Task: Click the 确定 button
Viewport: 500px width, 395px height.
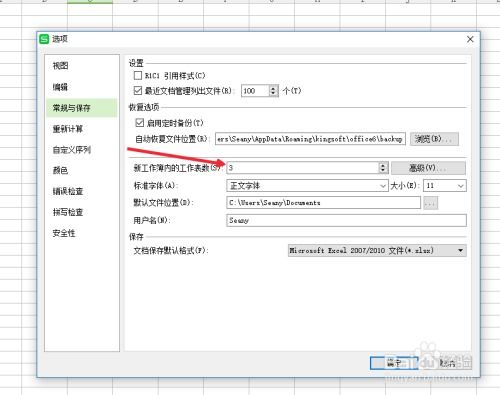Action: click(x=394, y=363)
